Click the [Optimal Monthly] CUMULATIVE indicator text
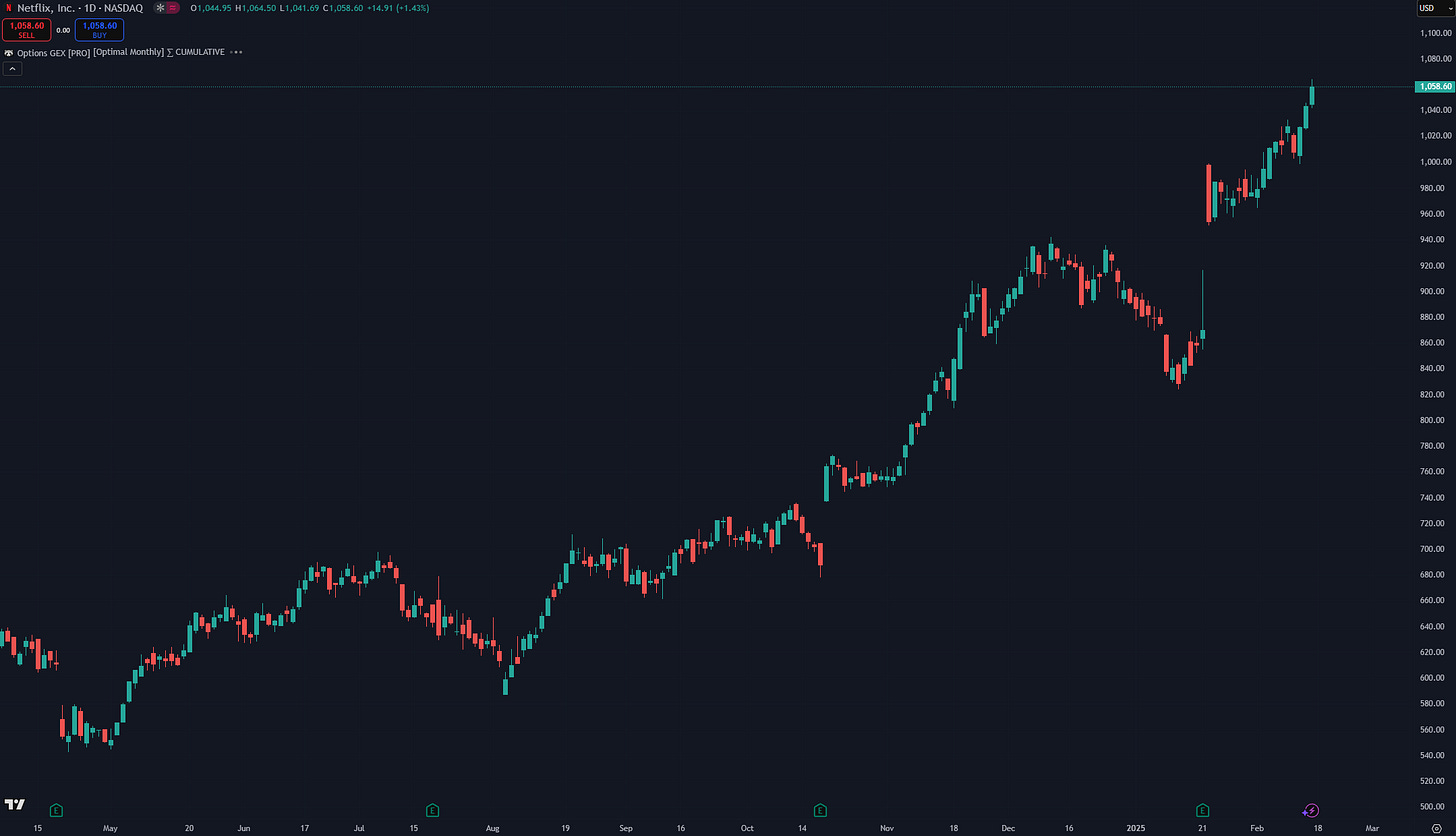 tap(159, 52)
